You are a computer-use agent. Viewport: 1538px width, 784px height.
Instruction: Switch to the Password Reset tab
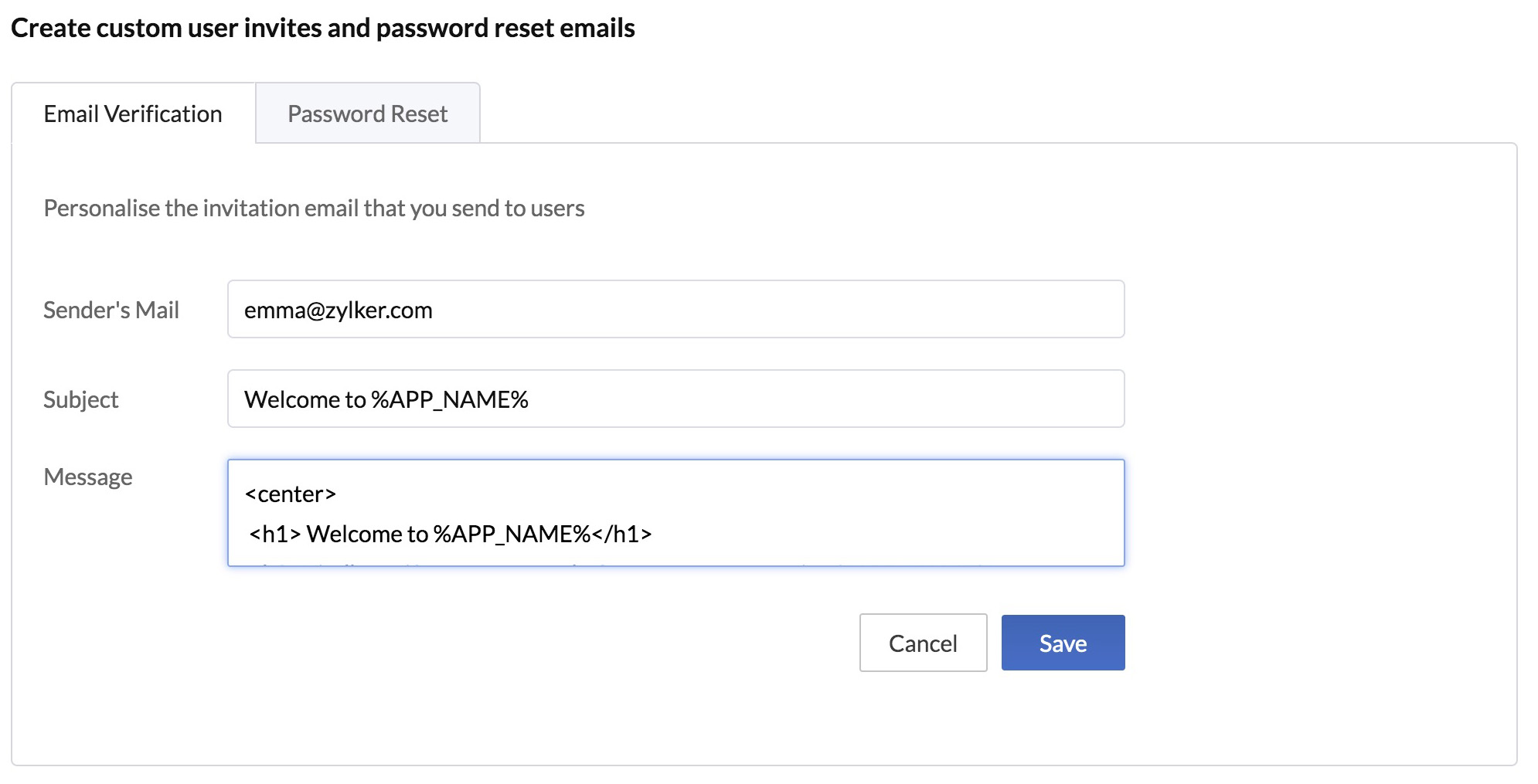coord(367,114)
